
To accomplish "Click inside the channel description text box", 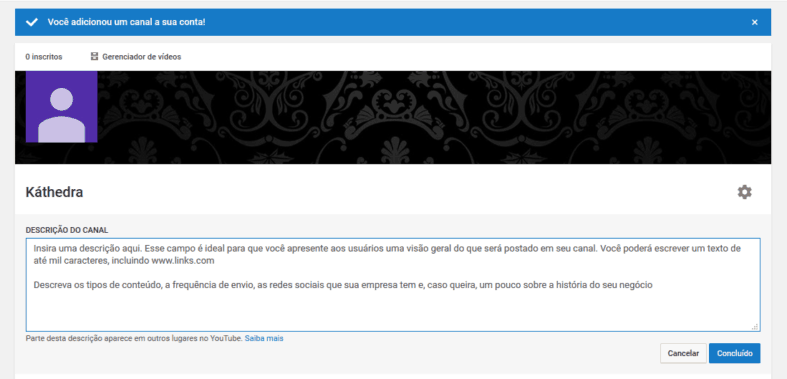I will [393, 285].
